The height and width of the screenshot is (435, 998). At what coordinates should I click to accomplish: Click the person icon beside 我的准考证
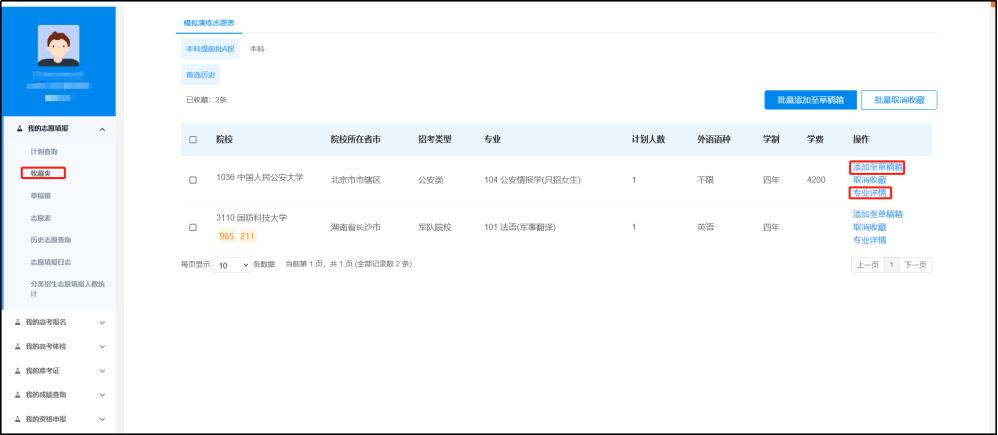(x=22, y=370)
